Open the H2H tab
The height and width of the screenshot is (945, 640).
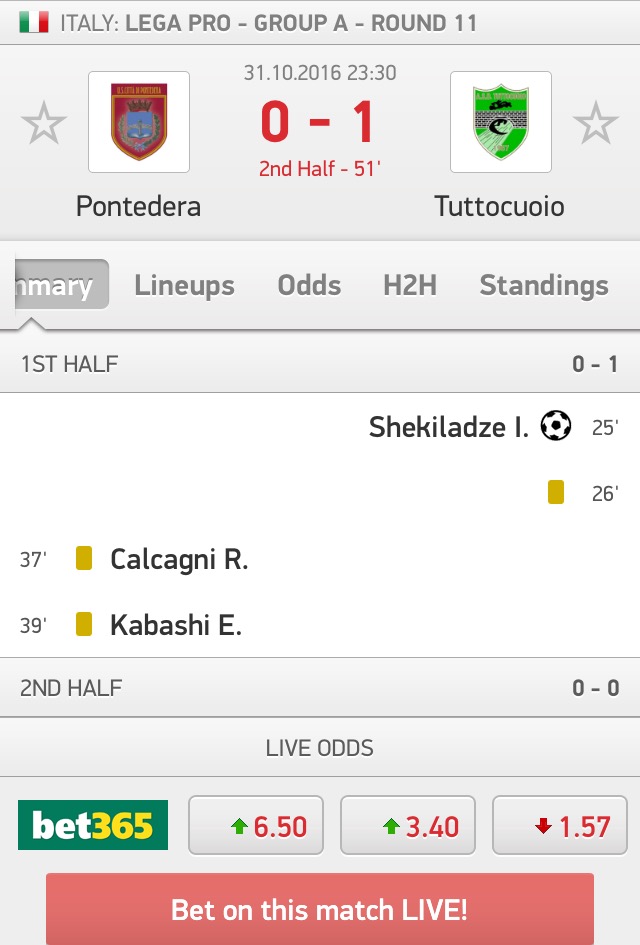410,286
